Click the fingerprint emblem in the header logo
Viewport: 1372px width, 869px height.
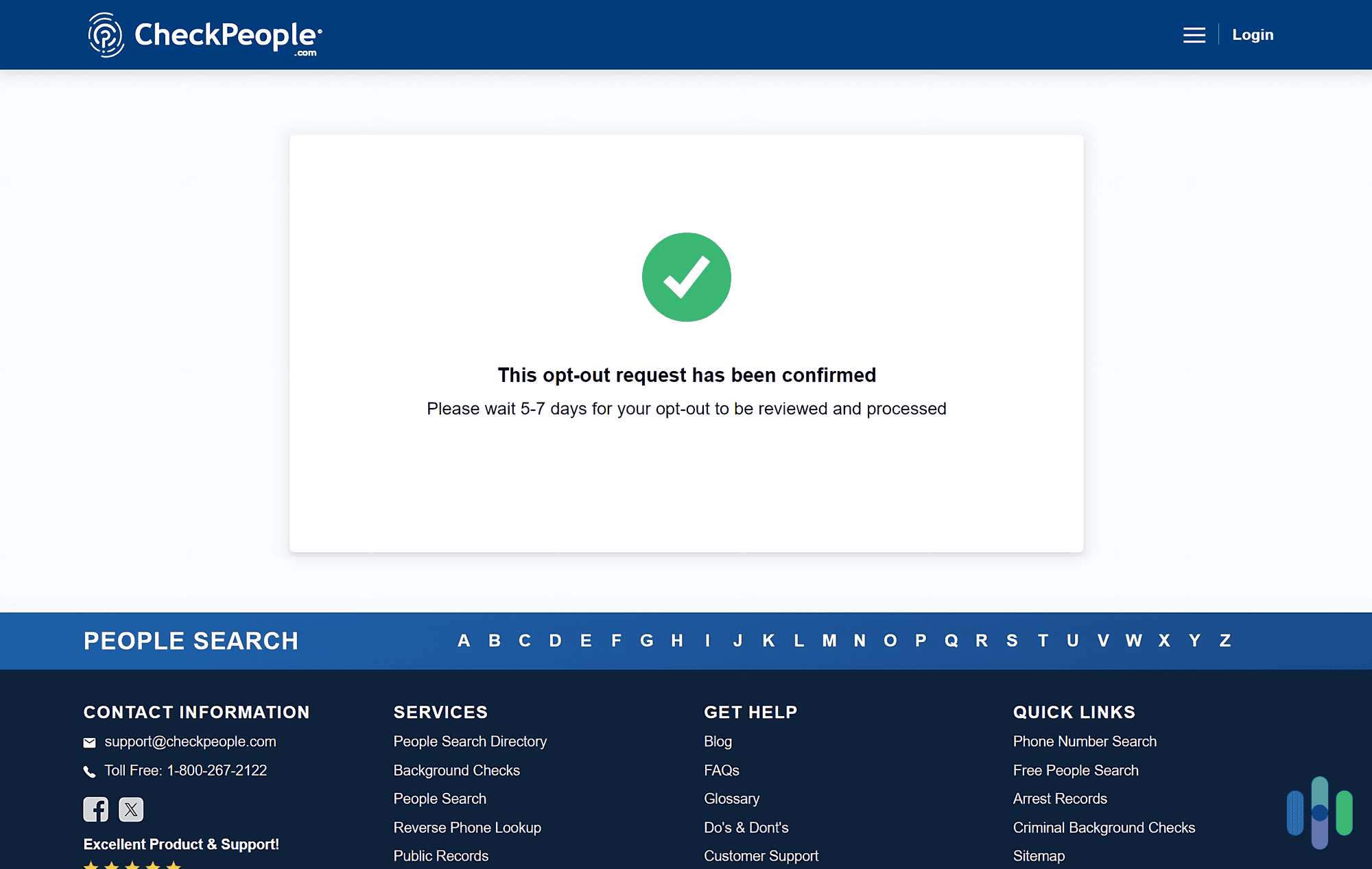point(105,34)
